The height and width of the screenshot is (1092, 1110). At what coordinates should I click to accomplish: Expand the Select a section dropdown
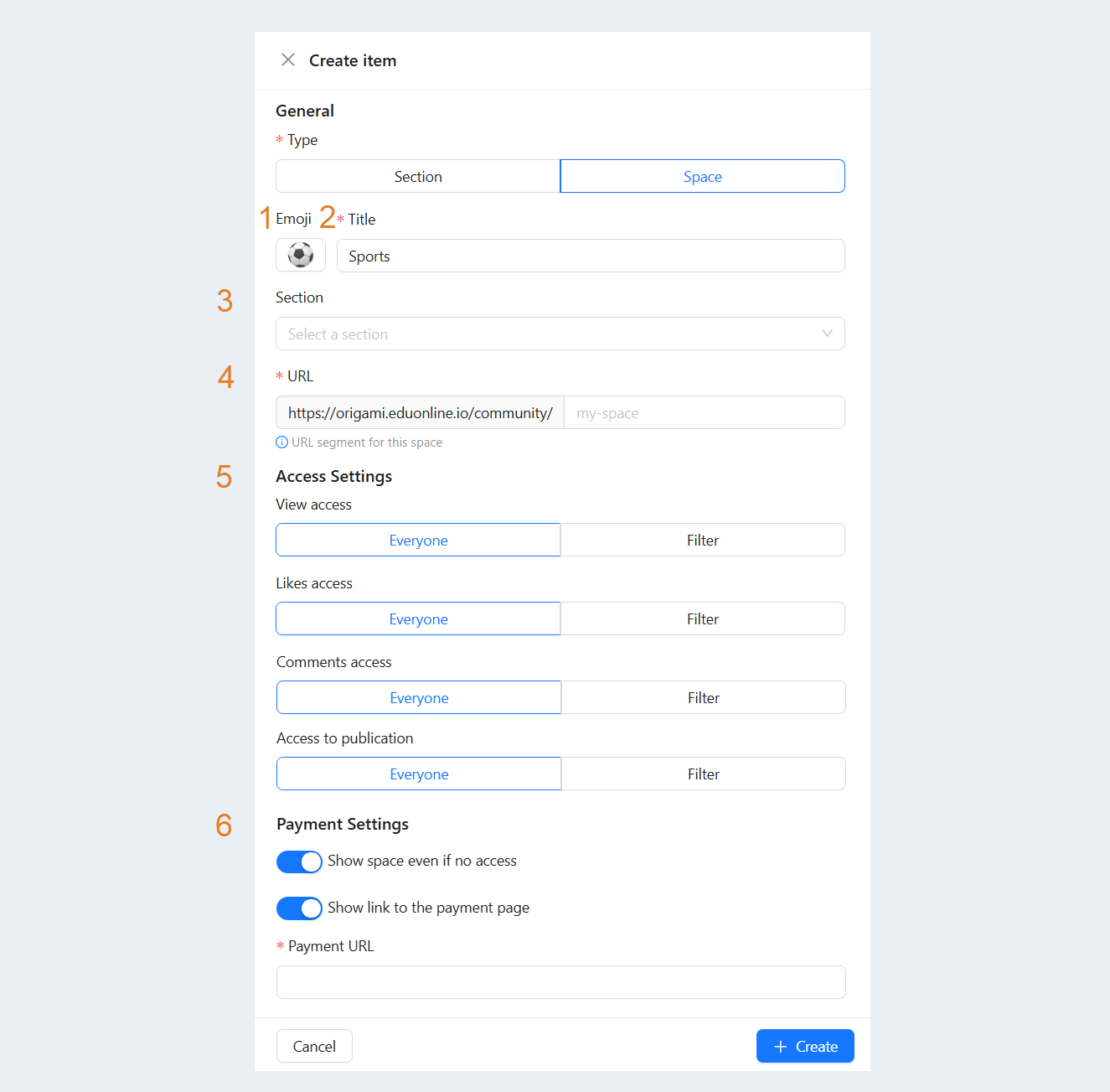[560, 334]
